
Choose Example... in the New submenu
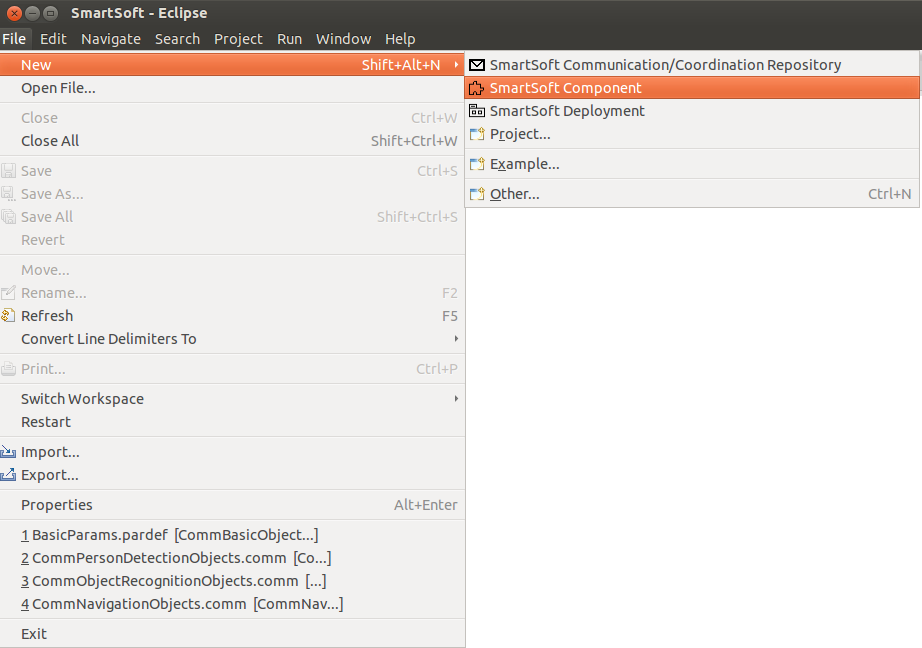click(692, 163)
